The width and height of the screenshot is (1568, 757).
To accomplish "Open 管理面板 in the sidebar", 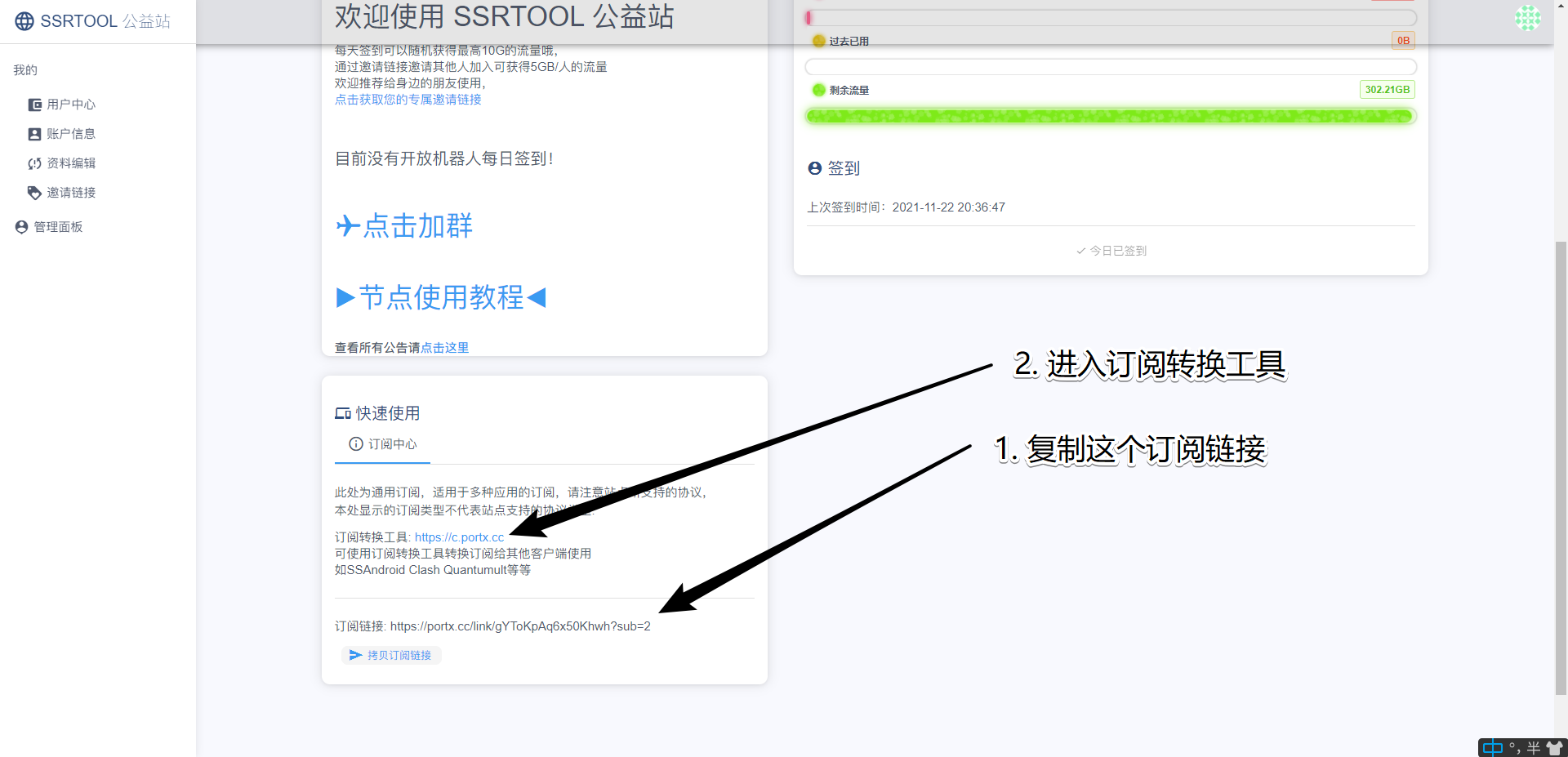I will (x=57, y=227).
